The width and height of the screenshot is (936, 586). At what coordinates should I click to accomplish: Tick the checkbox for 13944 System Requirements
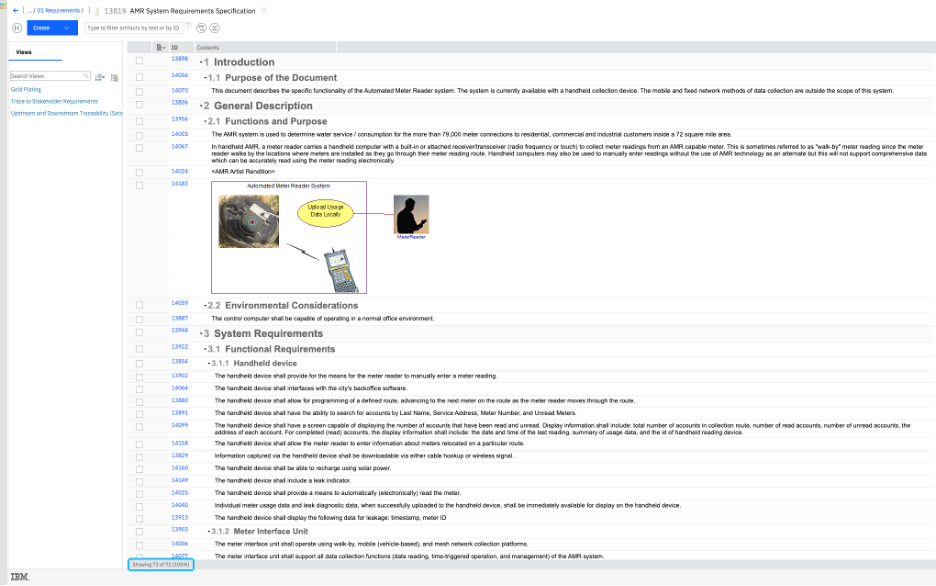tap(139, 332)
